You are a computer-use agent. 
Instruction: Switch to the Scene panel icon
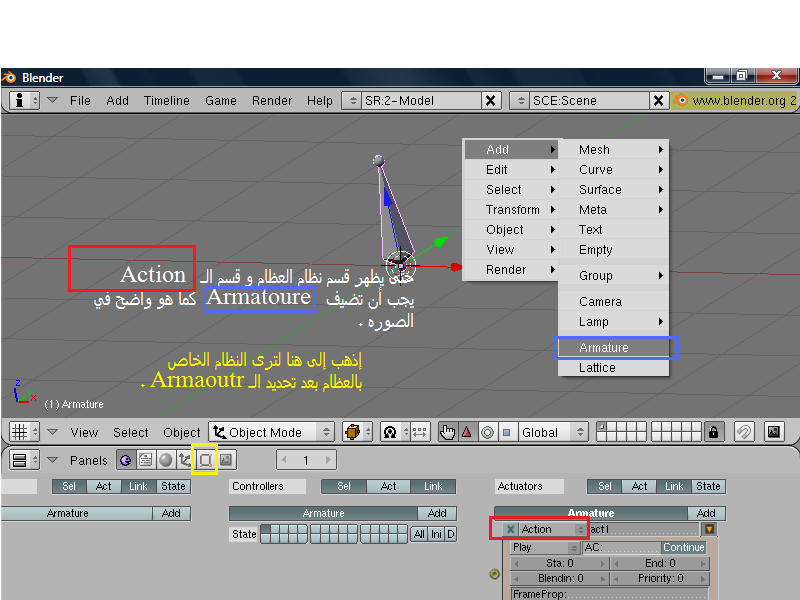click(x=226, y=460)
